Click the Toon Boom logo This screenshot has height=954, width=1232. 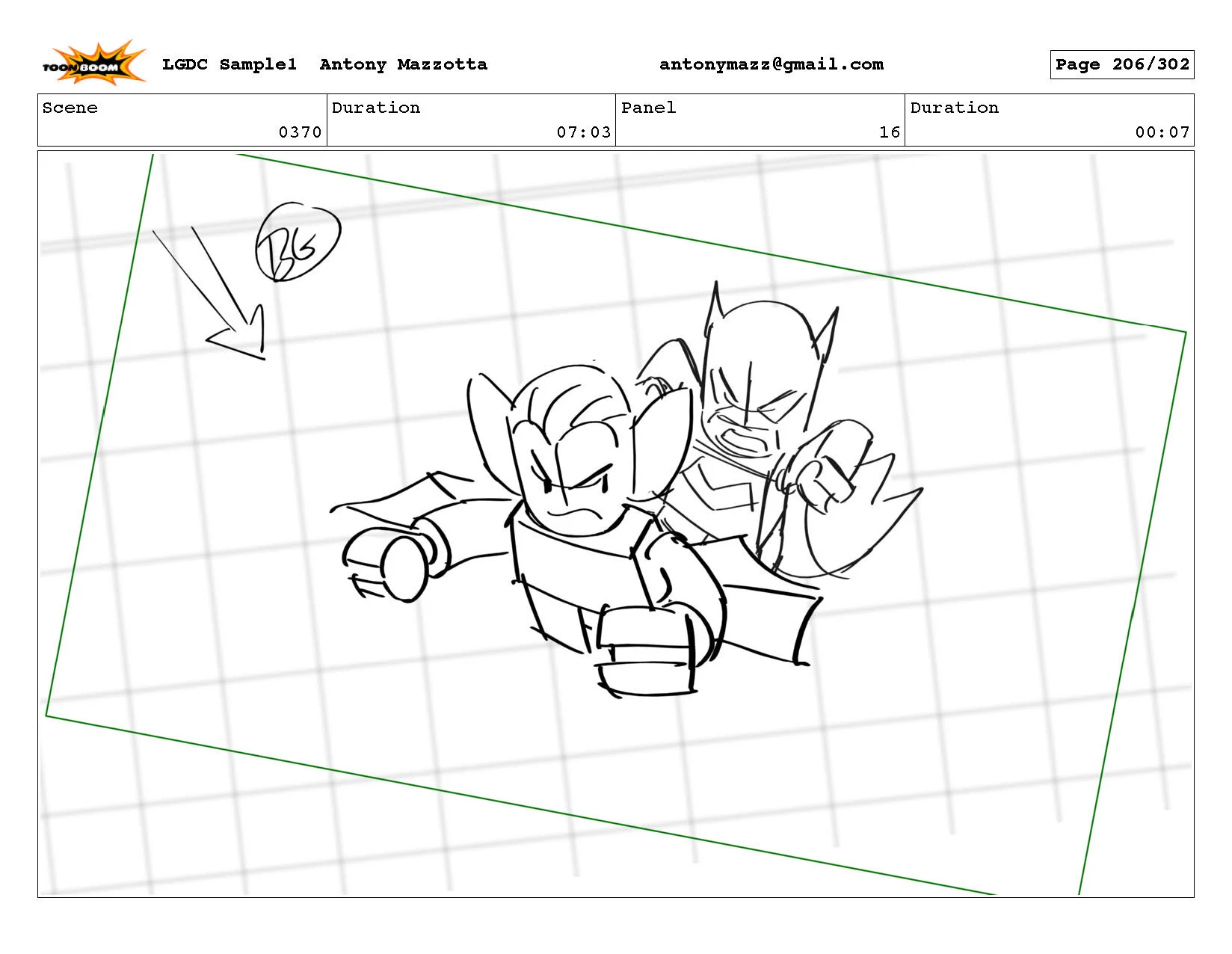pyautogui.click(x=93, y=63)
